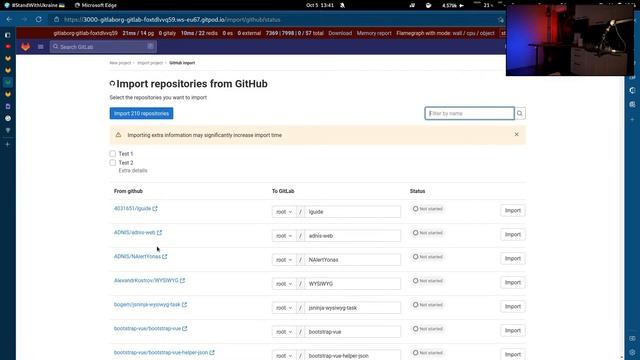
Task: Open external link icon for bootstrap-vue-helper-json
Action: [x=212, y=353]
